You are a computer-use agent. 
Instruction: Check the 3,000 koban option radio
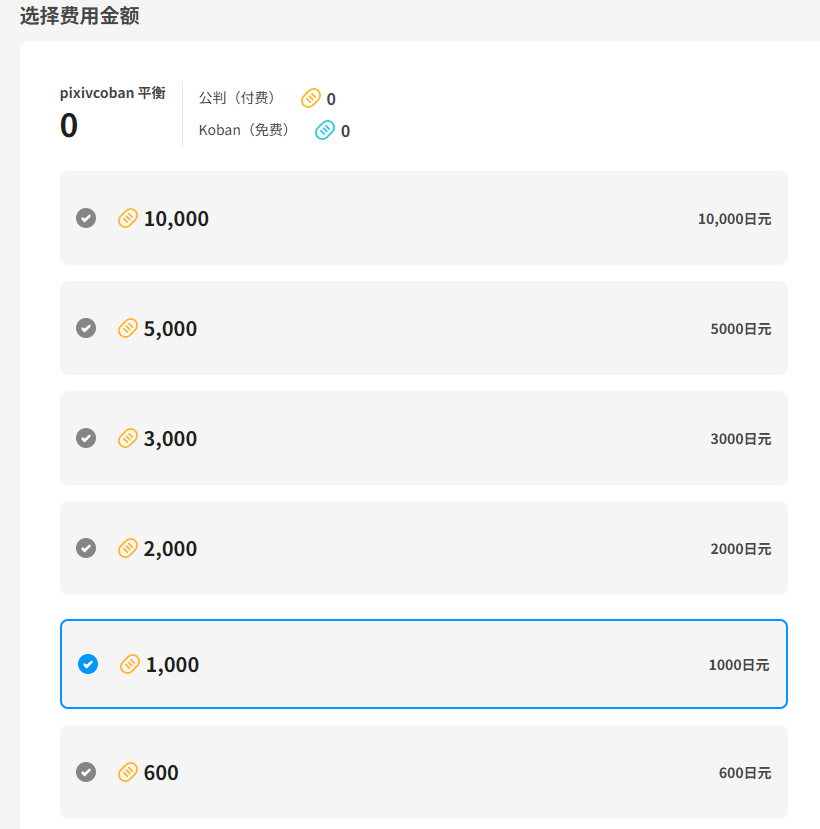click(86, 438)
